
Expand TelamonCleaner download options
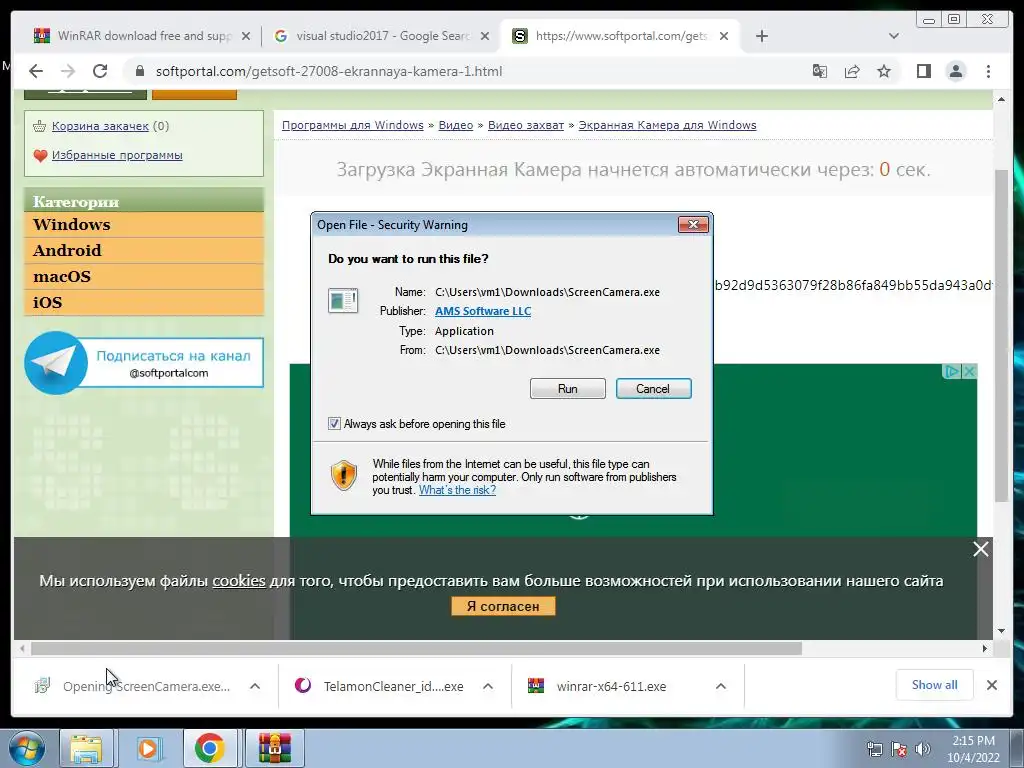(487, 686)
